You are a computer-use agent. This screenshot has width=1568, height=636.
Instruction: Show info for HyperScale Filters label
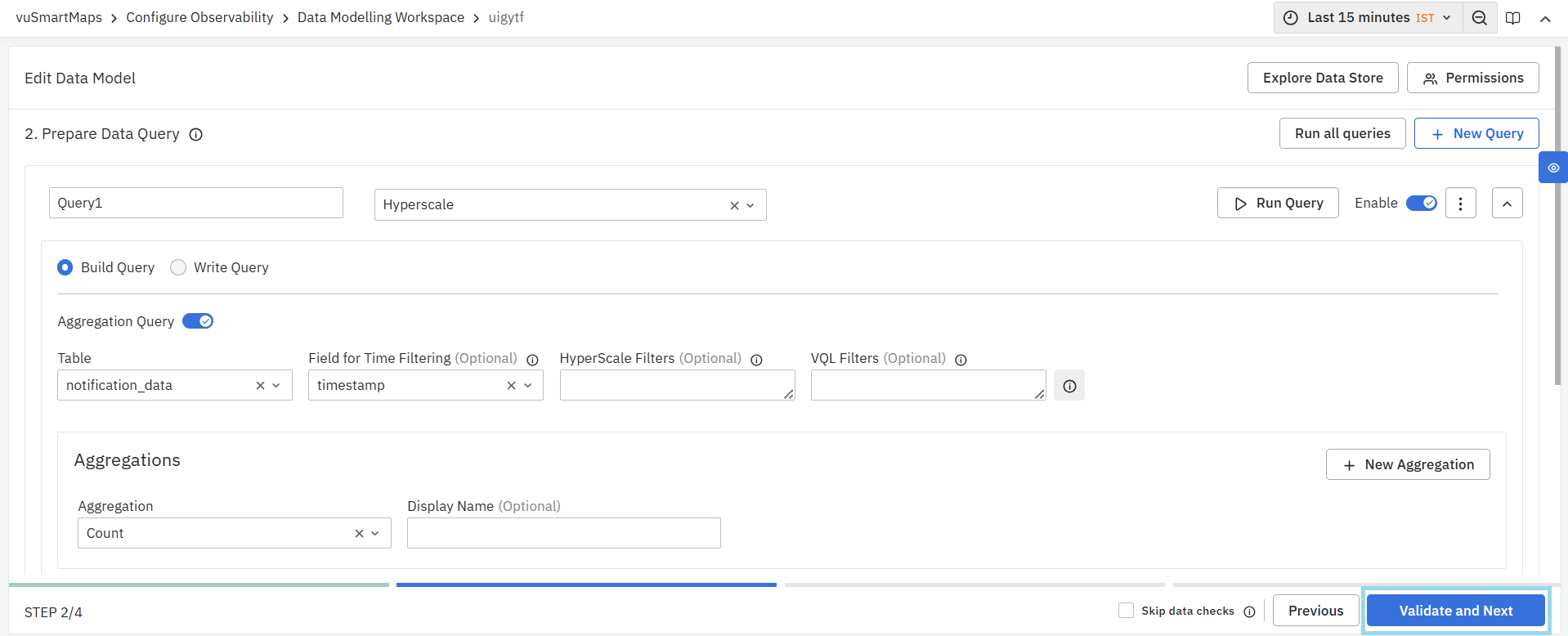click(x=756, y=360)
